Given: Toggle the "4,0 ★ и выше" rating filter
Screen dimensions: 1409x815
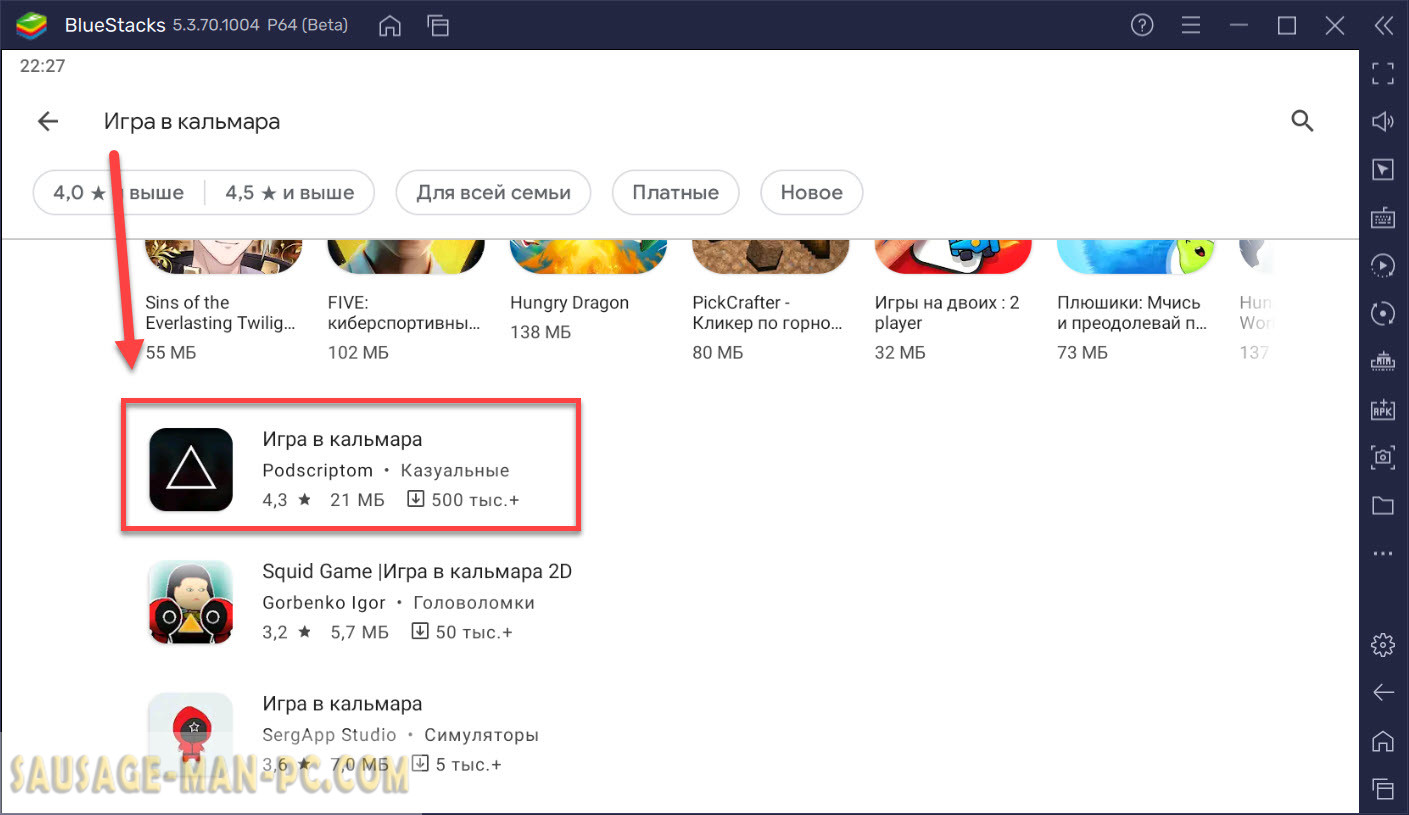Looking at the screenshot, I should (118, 193).
